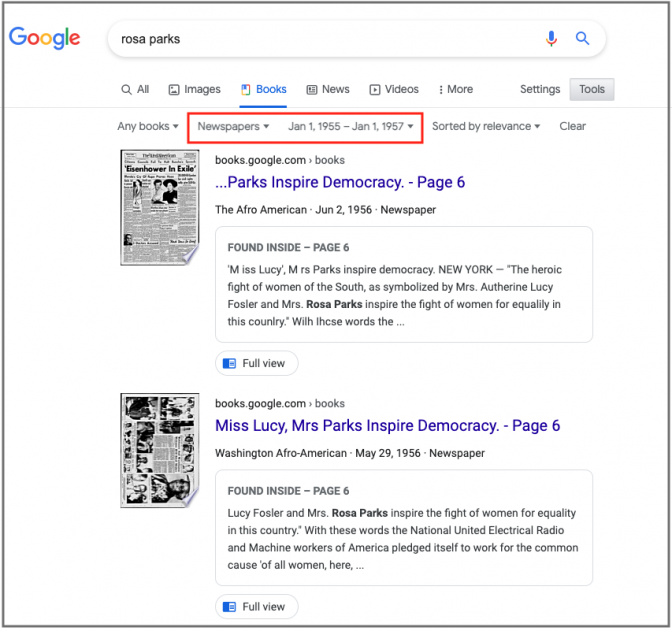Open 'Miss Lucy, Mrs Parks Inspire Democracy' result
The height and width of the screenshot is (631, 672).
coord(387,426)
